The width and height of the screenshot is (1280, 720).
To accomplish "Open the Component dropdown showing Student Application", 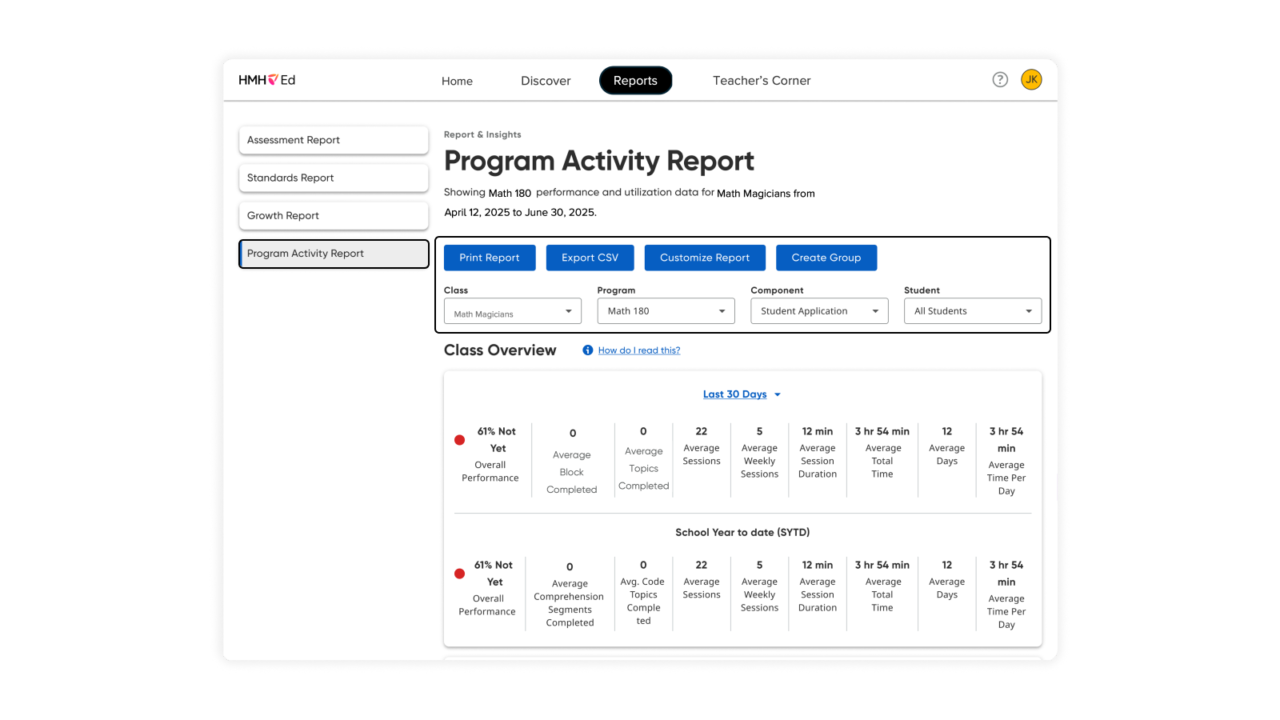I will click(x=820, y=311).
